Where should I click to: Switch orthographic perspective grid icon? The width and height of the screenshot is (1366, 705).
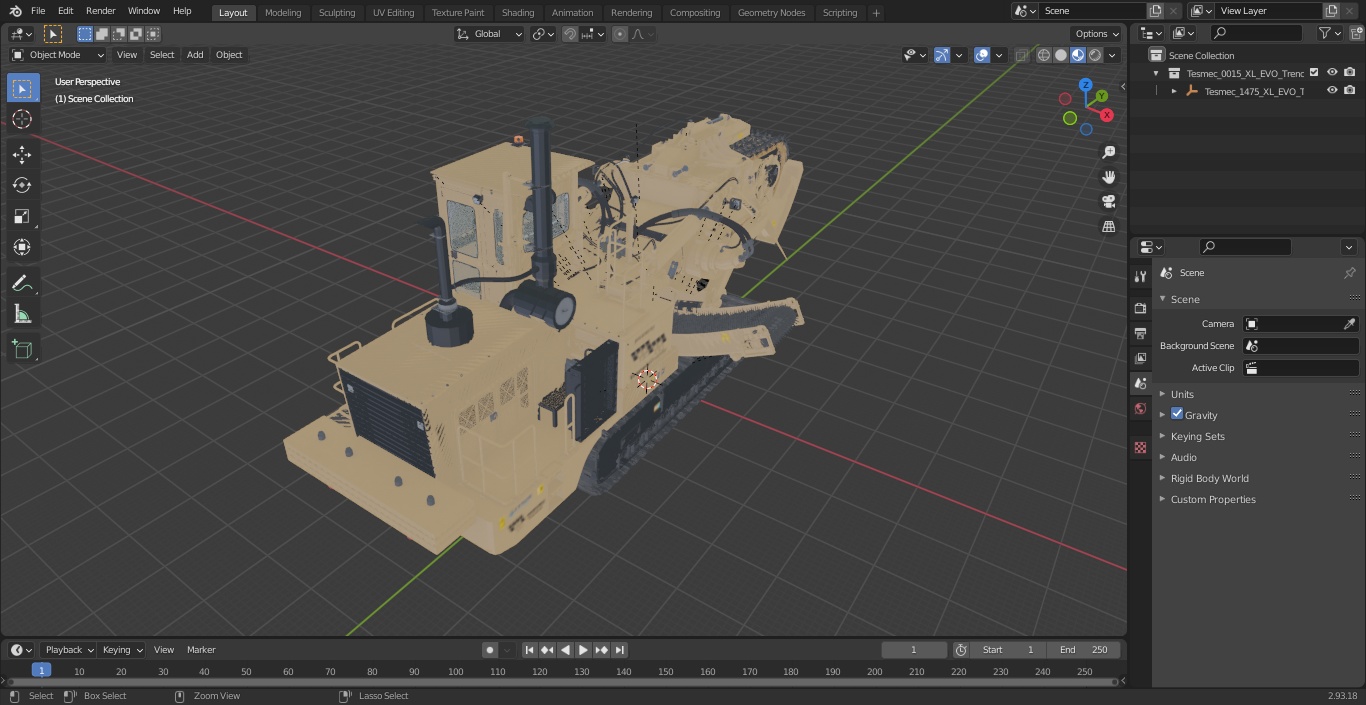click(x=1108, y=226)
